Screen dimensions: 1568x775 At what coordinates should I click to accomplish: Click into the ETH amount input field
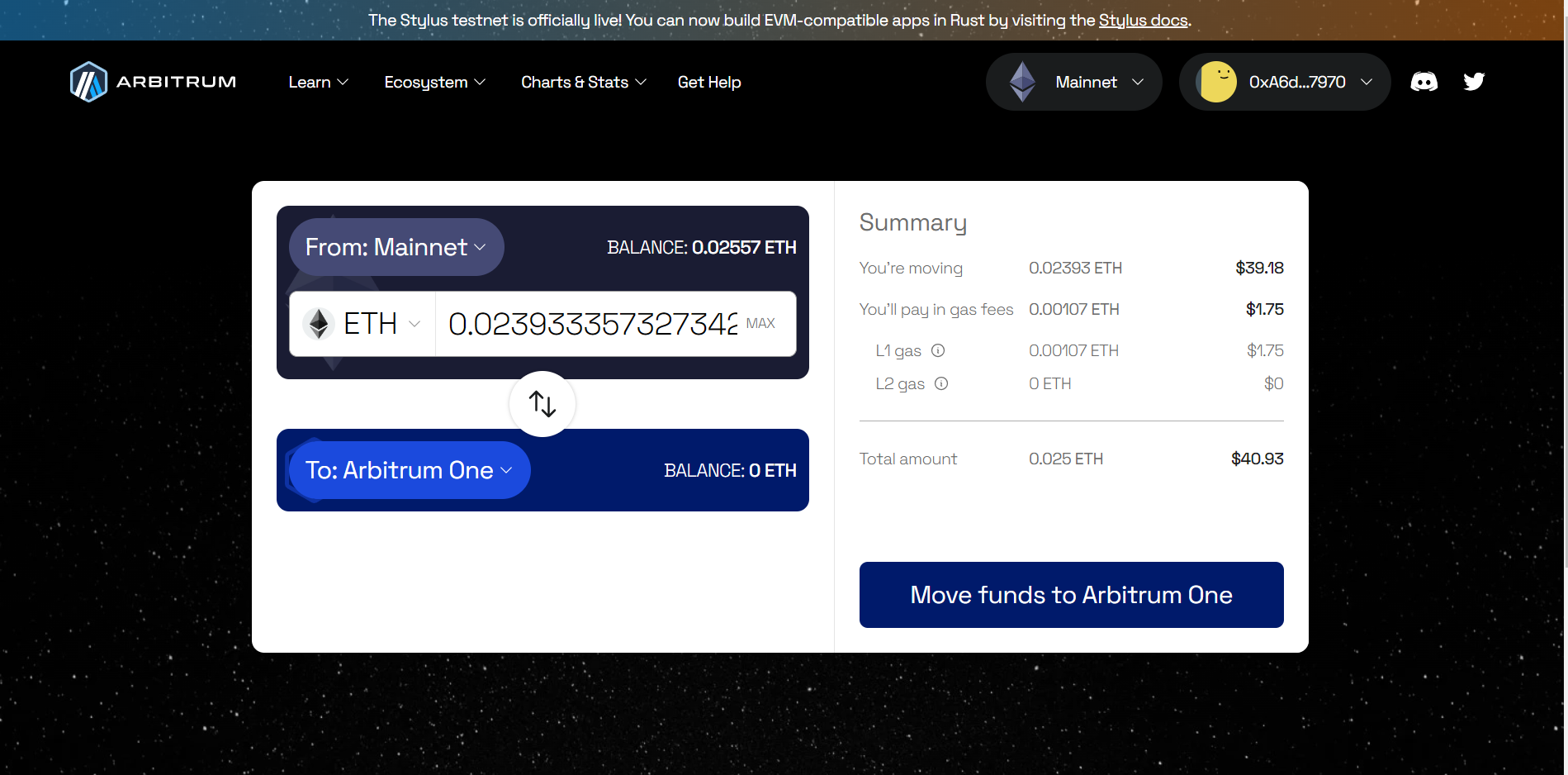[592, 324]
